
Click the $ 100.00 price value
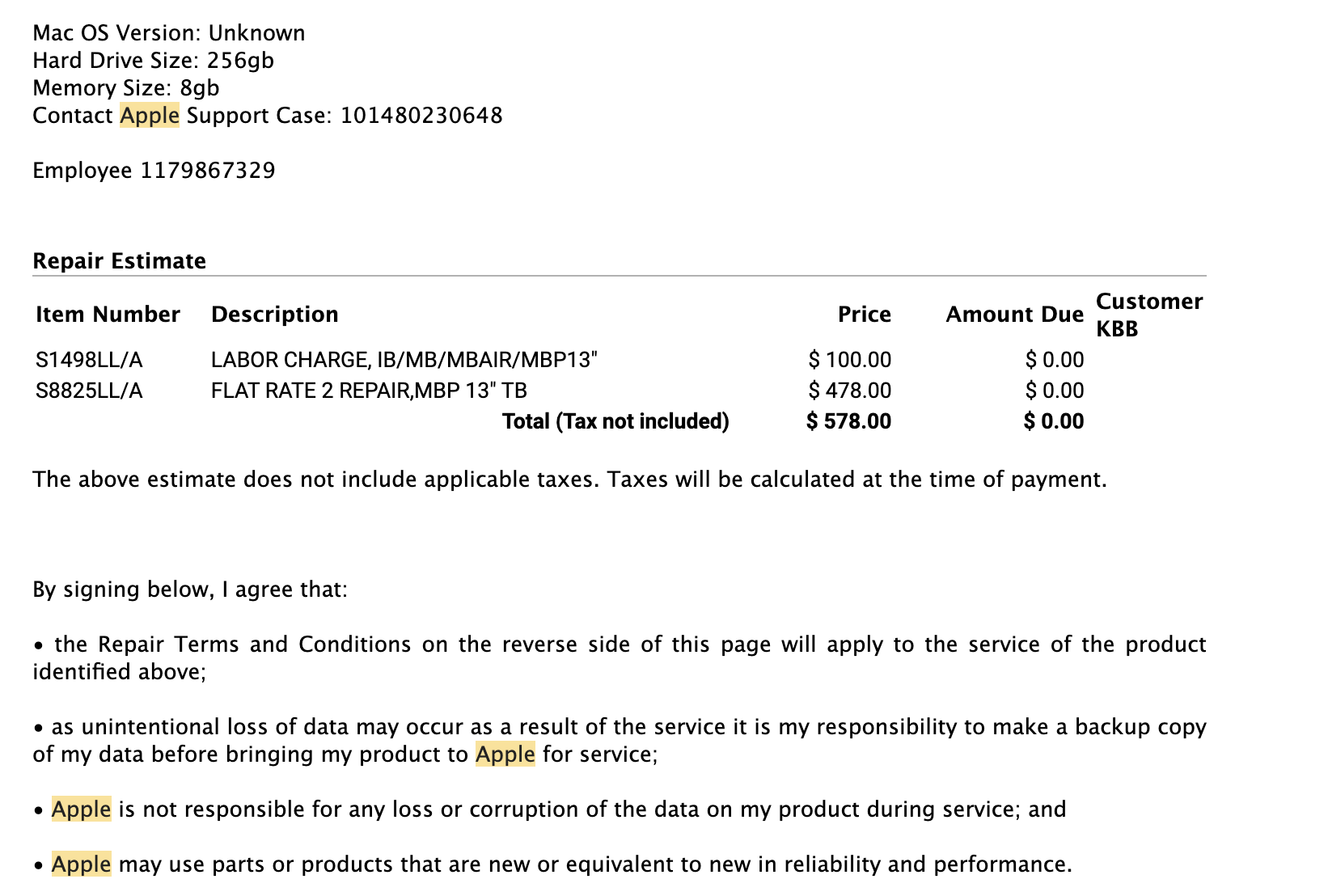tap(849, 360)
